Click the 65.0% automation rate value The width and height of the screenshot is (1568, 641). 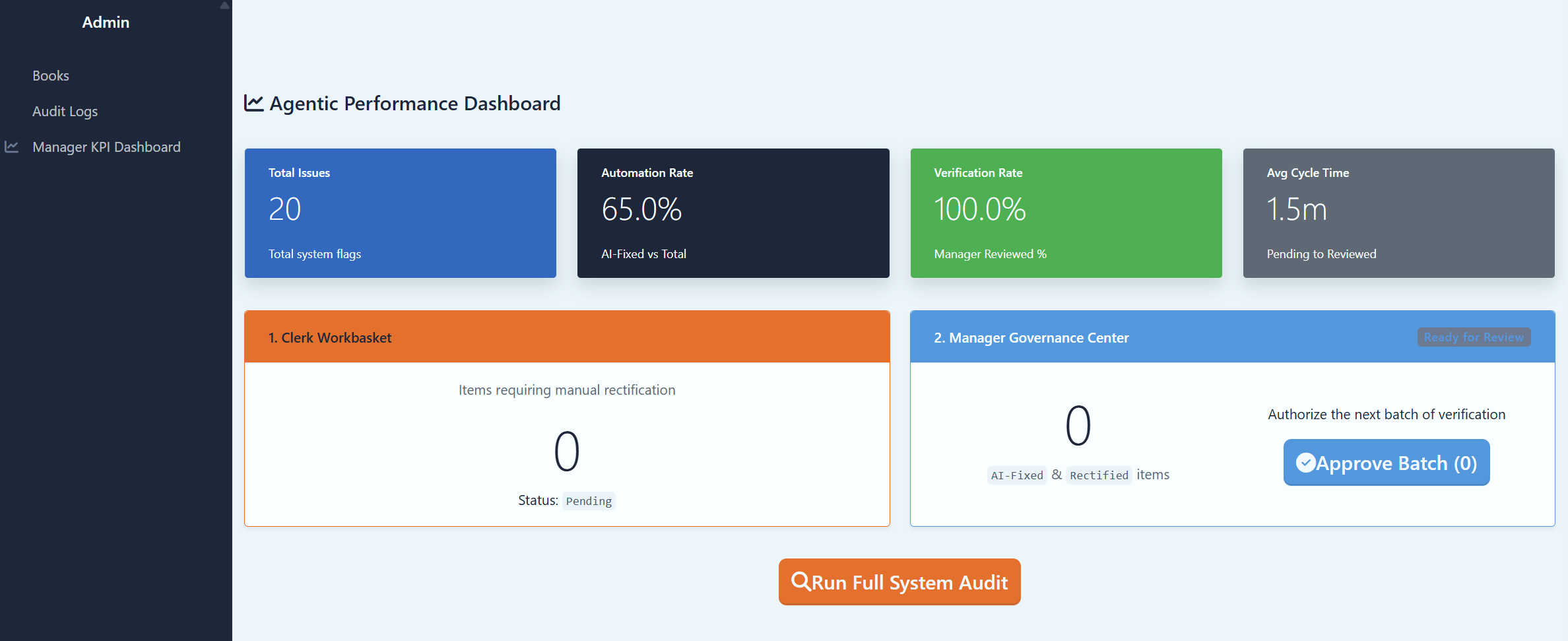(641, 210)
